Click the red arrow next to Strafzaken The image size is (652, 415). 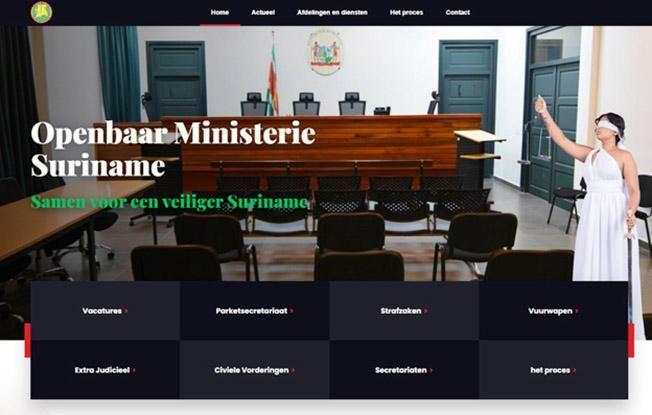coord(426,311)
